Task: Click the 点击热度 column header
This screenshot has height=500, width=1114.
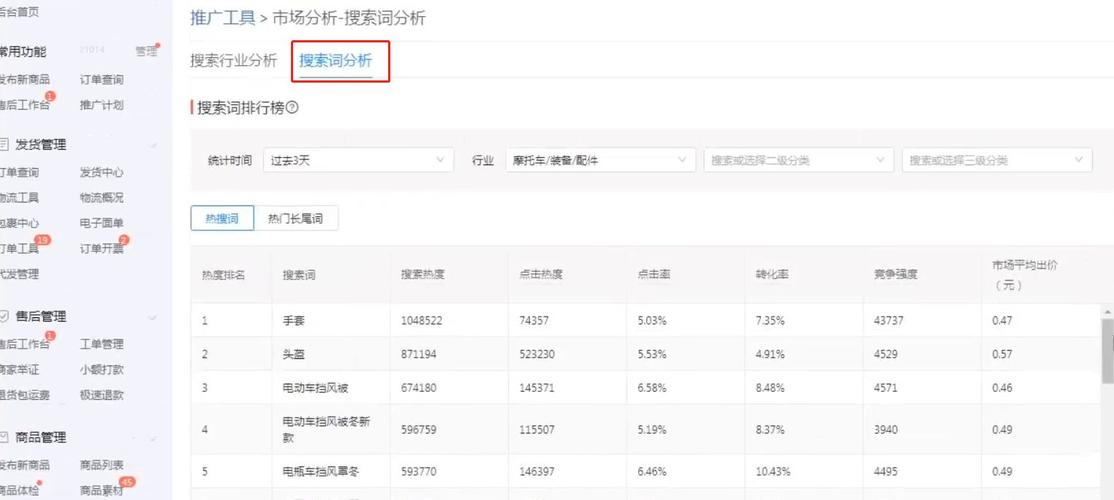Action: [541, 275]
